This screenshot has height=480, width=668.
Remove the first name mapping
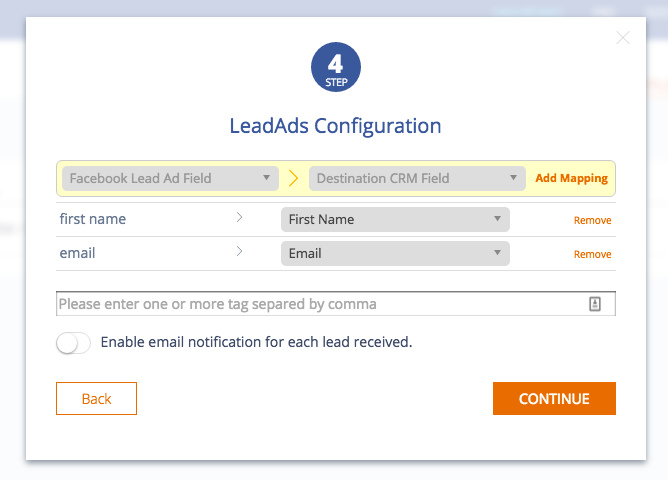[592, 220]
